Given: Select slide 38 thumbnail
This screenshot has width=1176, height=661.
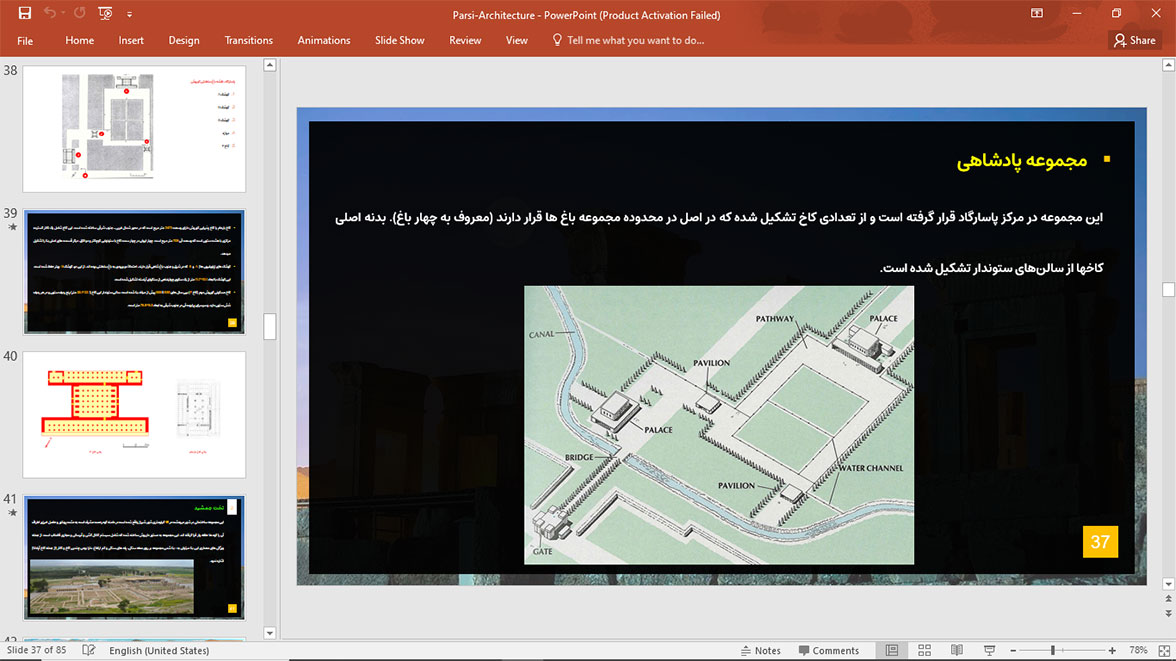Looking at the screenshot, I should pos(134,128).
